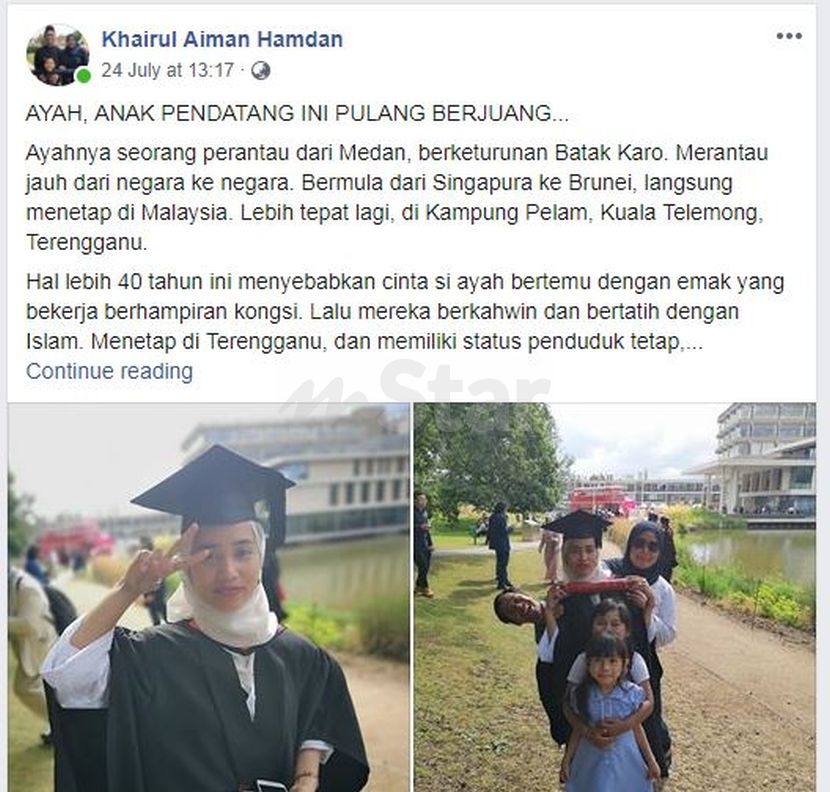Click the paragraph mentioning Batak Karo
This screenshot has height=792, width=830.
tap(397, 197)
